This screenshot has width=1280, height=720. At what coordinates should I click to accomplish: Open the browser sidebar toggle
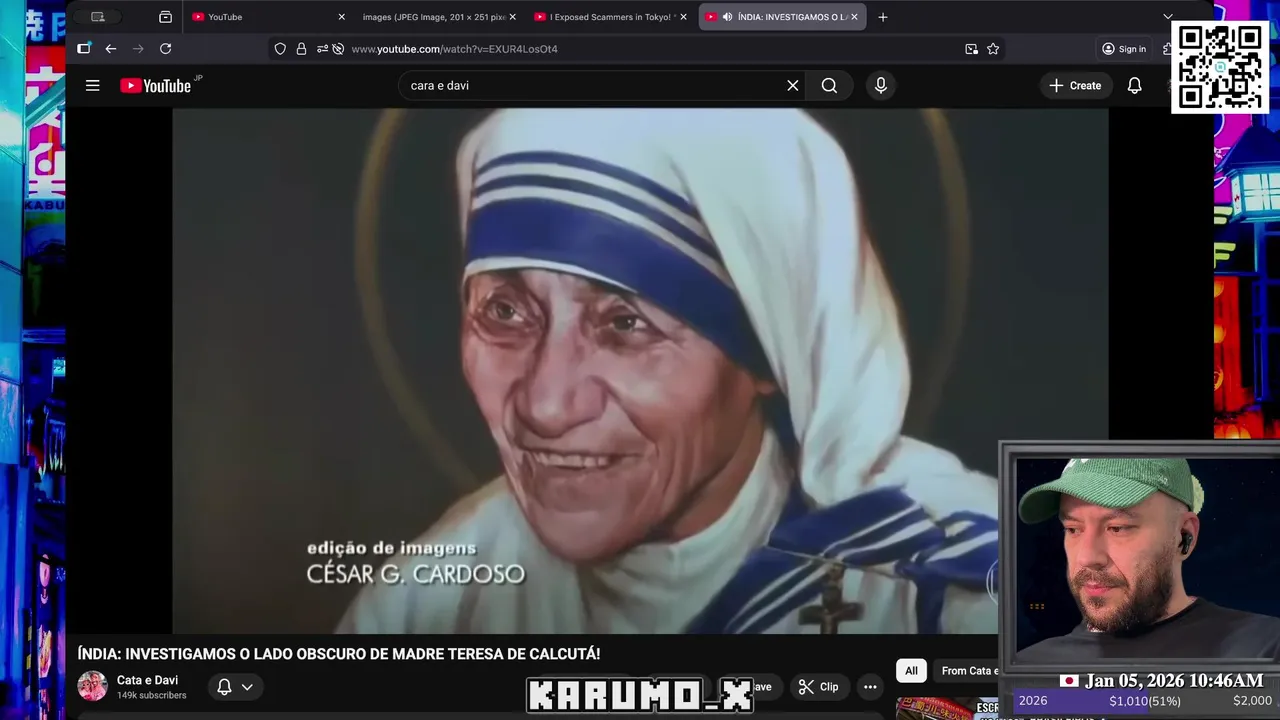[x=84, y=49]
